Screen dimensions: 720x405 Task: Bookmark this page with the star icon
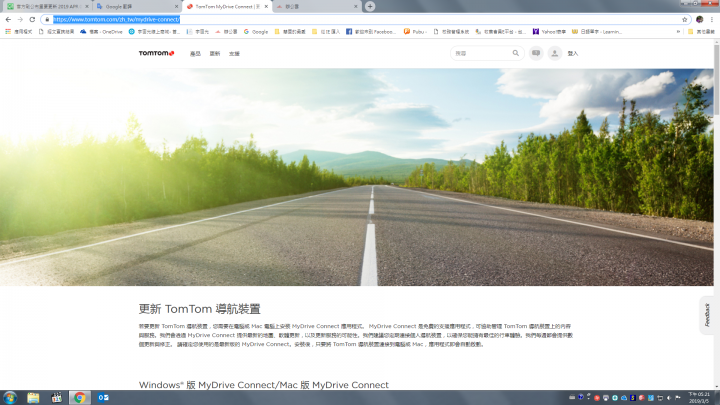click(684, 19)
